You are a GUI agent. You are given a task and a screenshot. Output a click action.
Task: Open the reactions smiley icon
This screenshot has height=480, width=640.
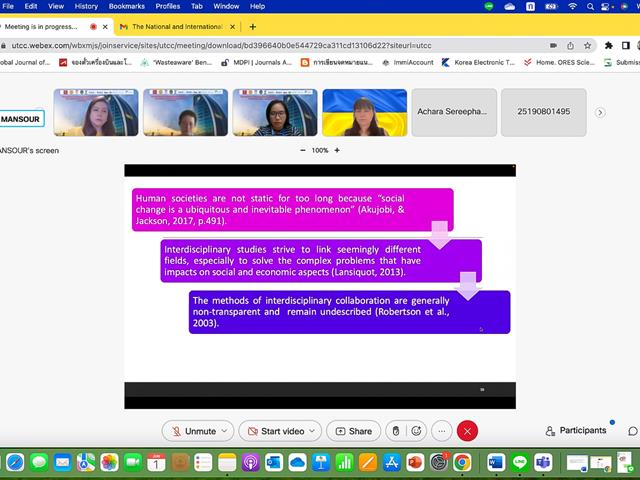pos(416,431)
